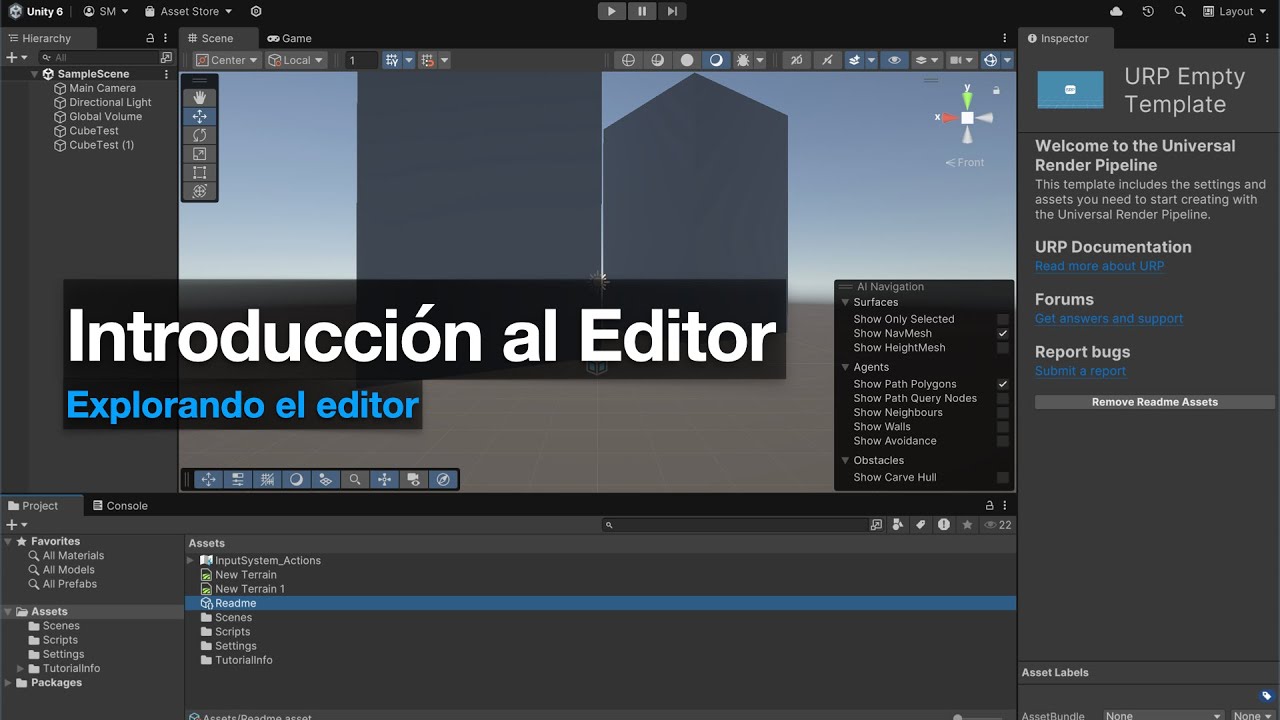This screenshot has height=720, width=1280.
Task: Uncheck Show NavMesh checkbox
Action: click(x=1003, y=333)
